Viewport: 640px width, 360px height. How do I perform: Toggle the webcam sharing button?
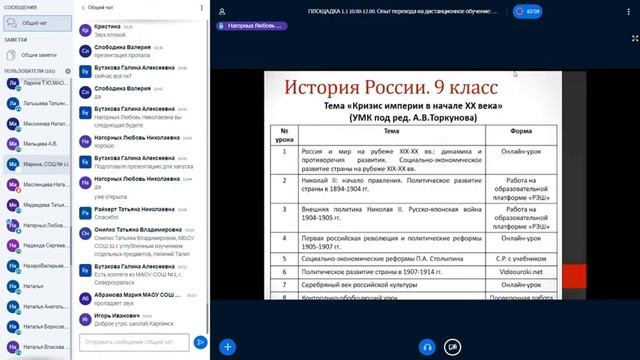point(452,347)
